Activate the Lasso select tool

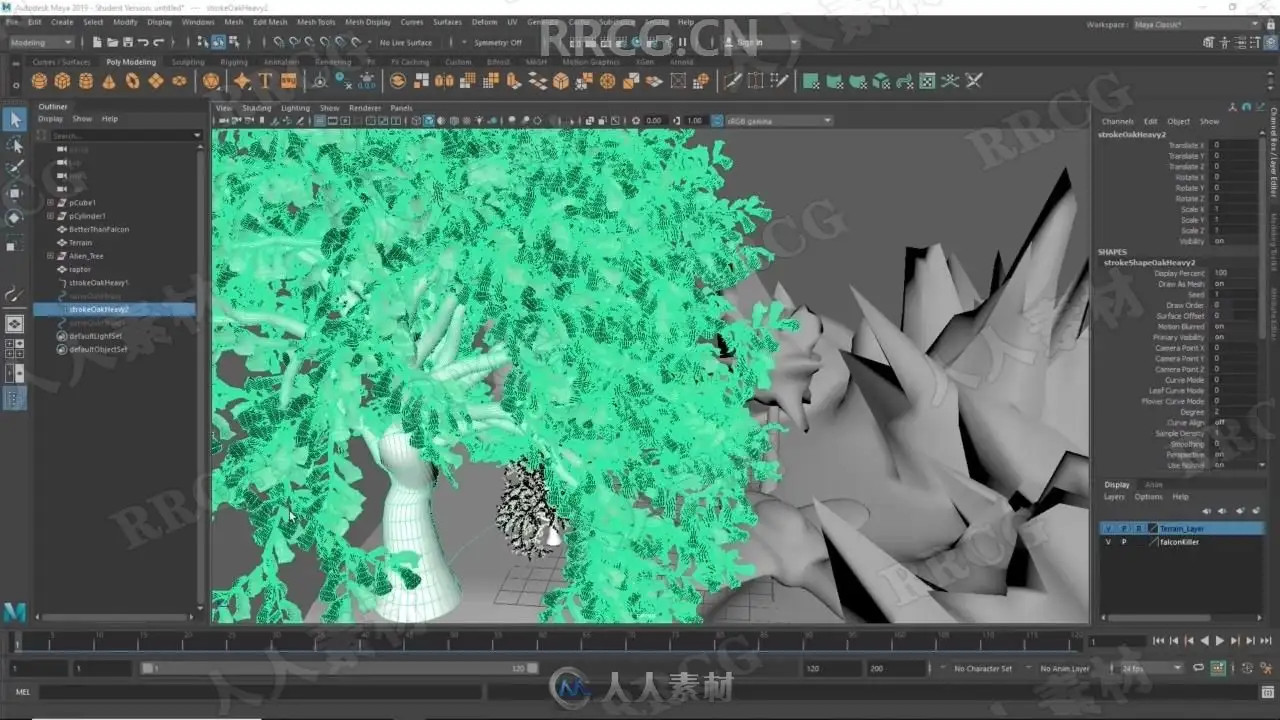pyautogui.click(x=14, y=145)
